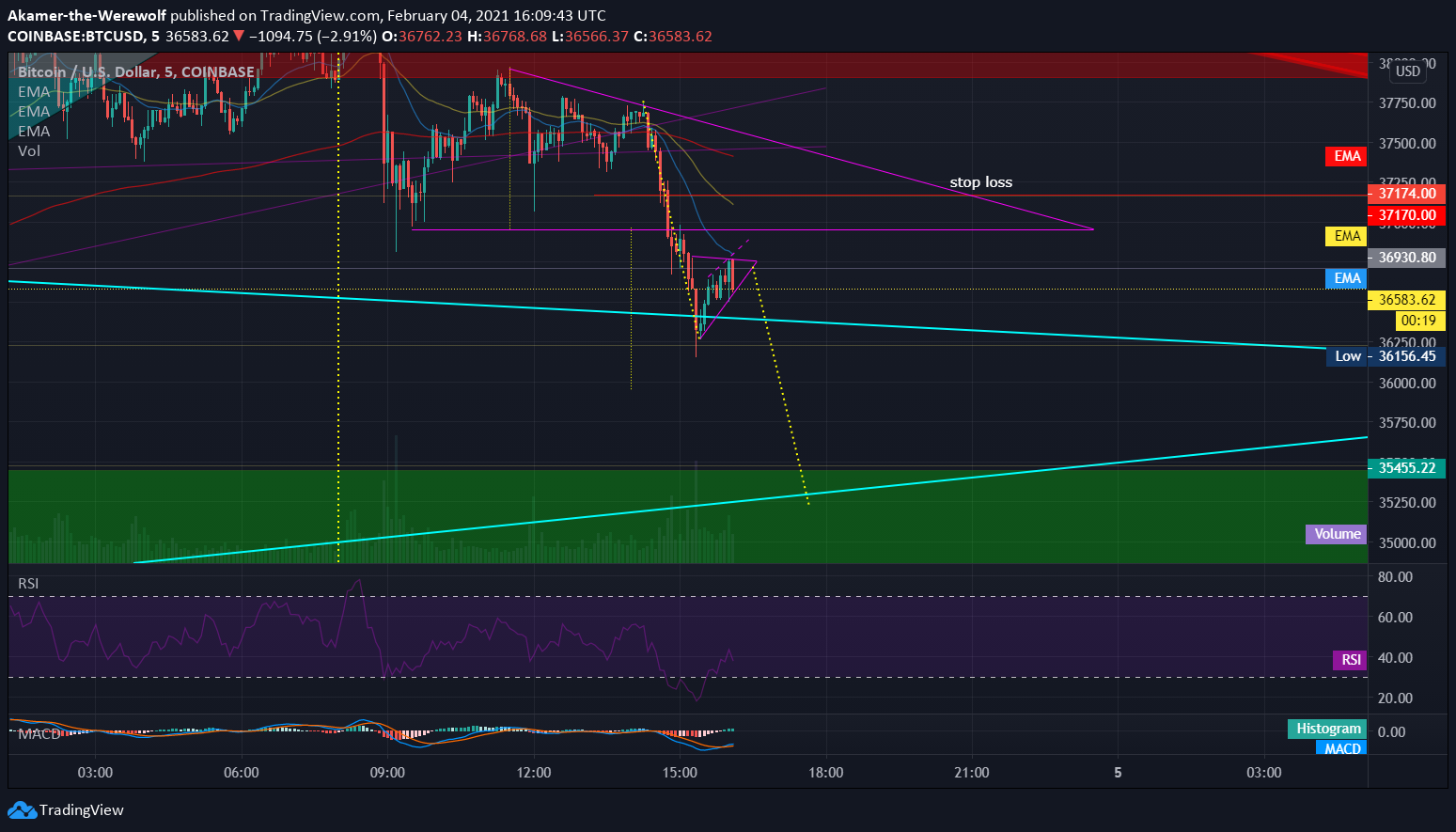Click the yellow EMA price scale label
Image resolution: width=1456 pixels, height=832 pixels.
point(1347,236)
